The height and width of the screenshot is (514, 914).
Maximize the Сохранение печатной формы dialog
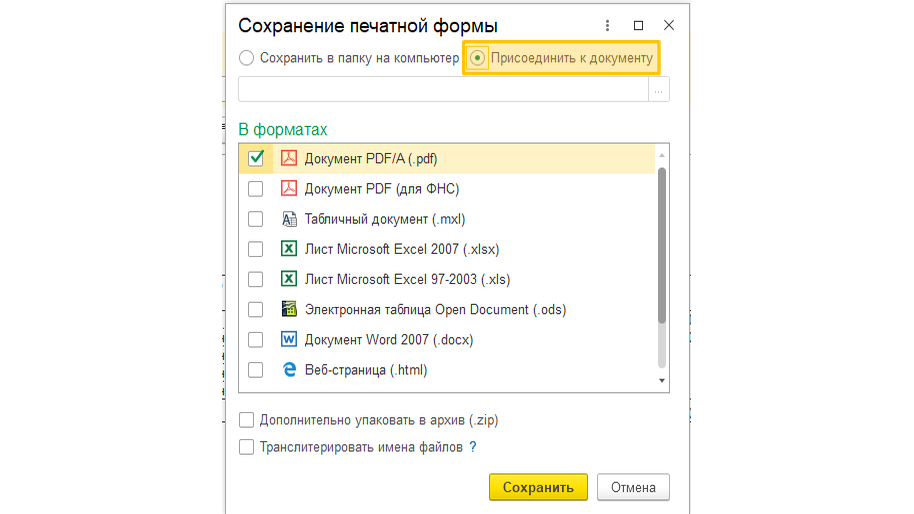[638, 26]
